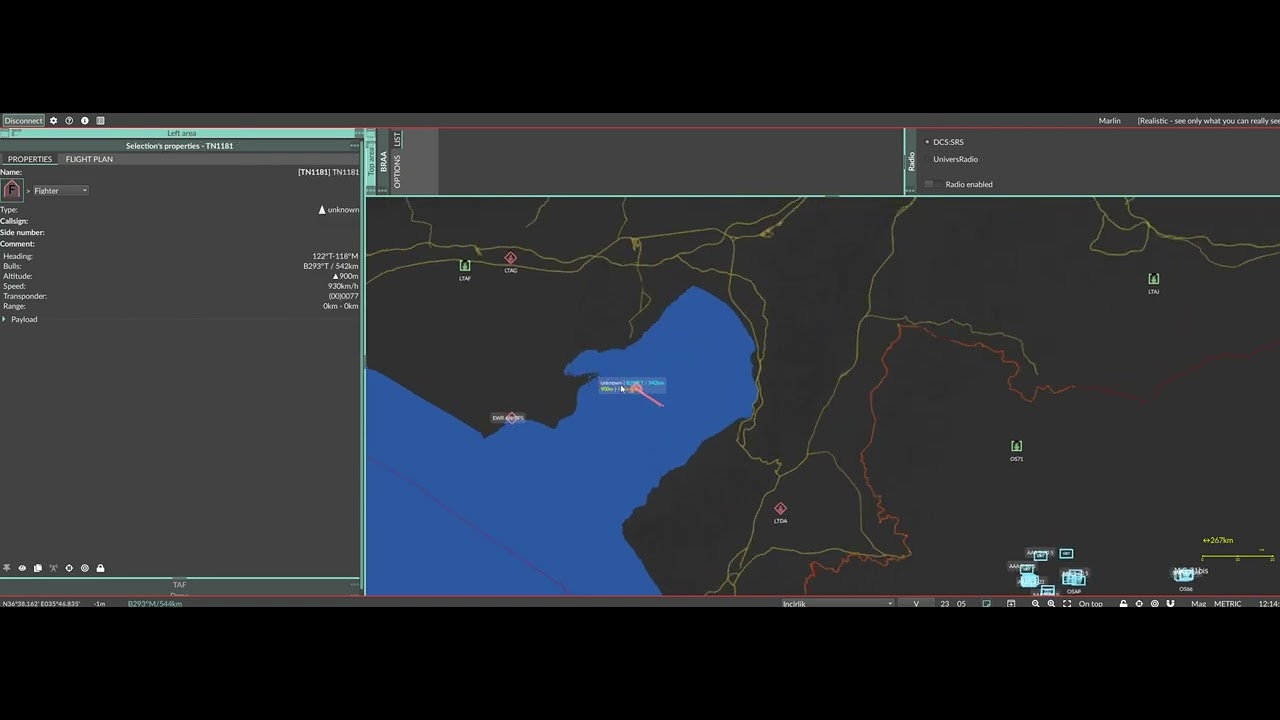This screenshot has height=720, width=1280.
Task: Click the antenna radar icon in properties footer
Action: pyautogui.click(x=53, y=568)
